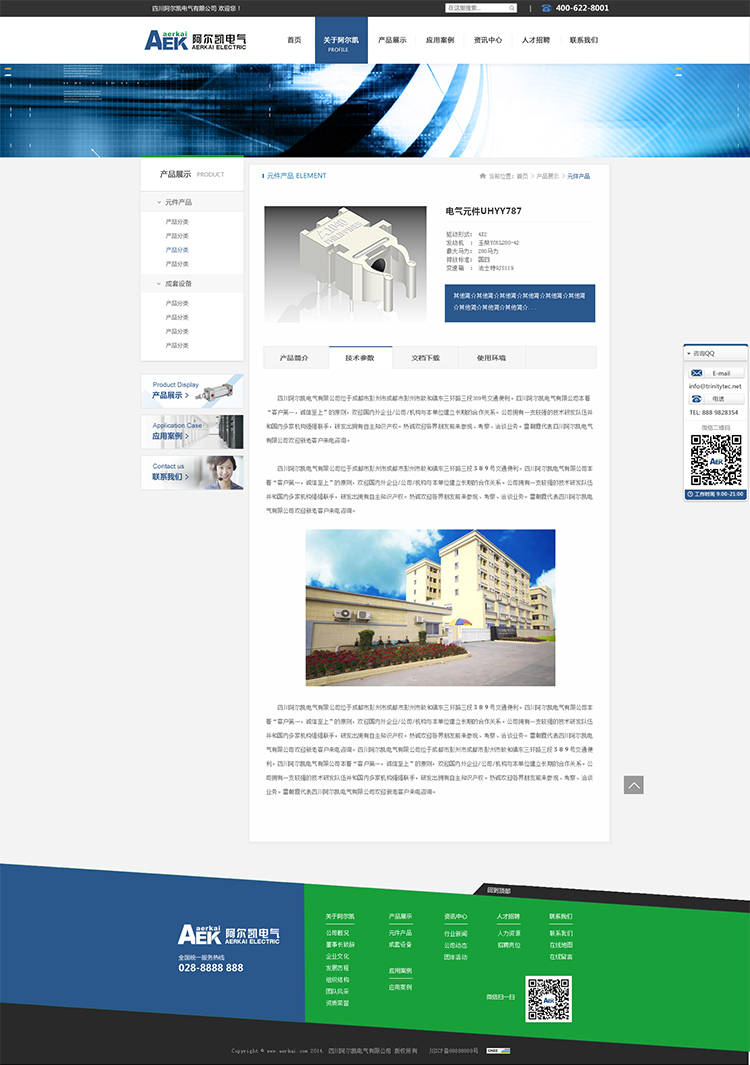Click the telephone icon in contact widget
The width and height of the screenshot is (750, 1065).
pyautogui.click(x=697, y=399)
